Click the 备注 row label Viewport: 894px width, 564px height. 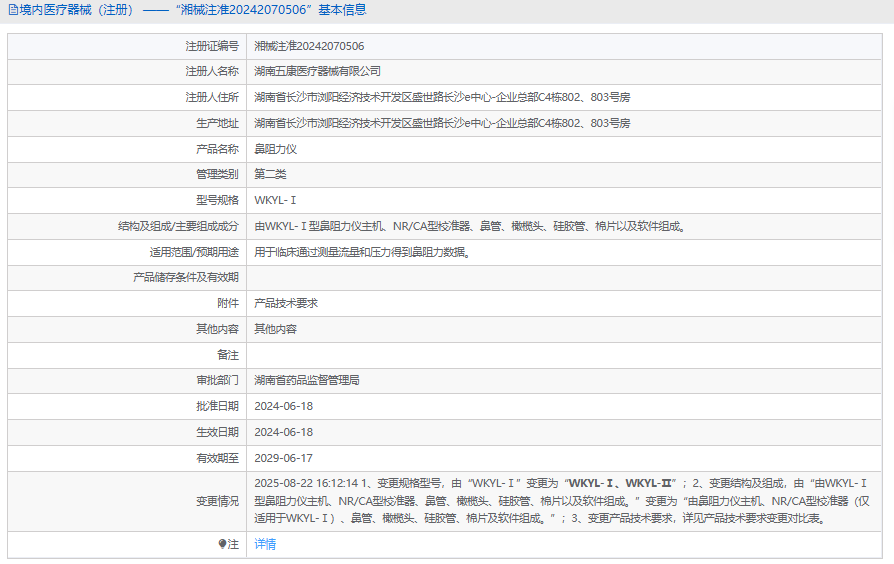[228, 355]
